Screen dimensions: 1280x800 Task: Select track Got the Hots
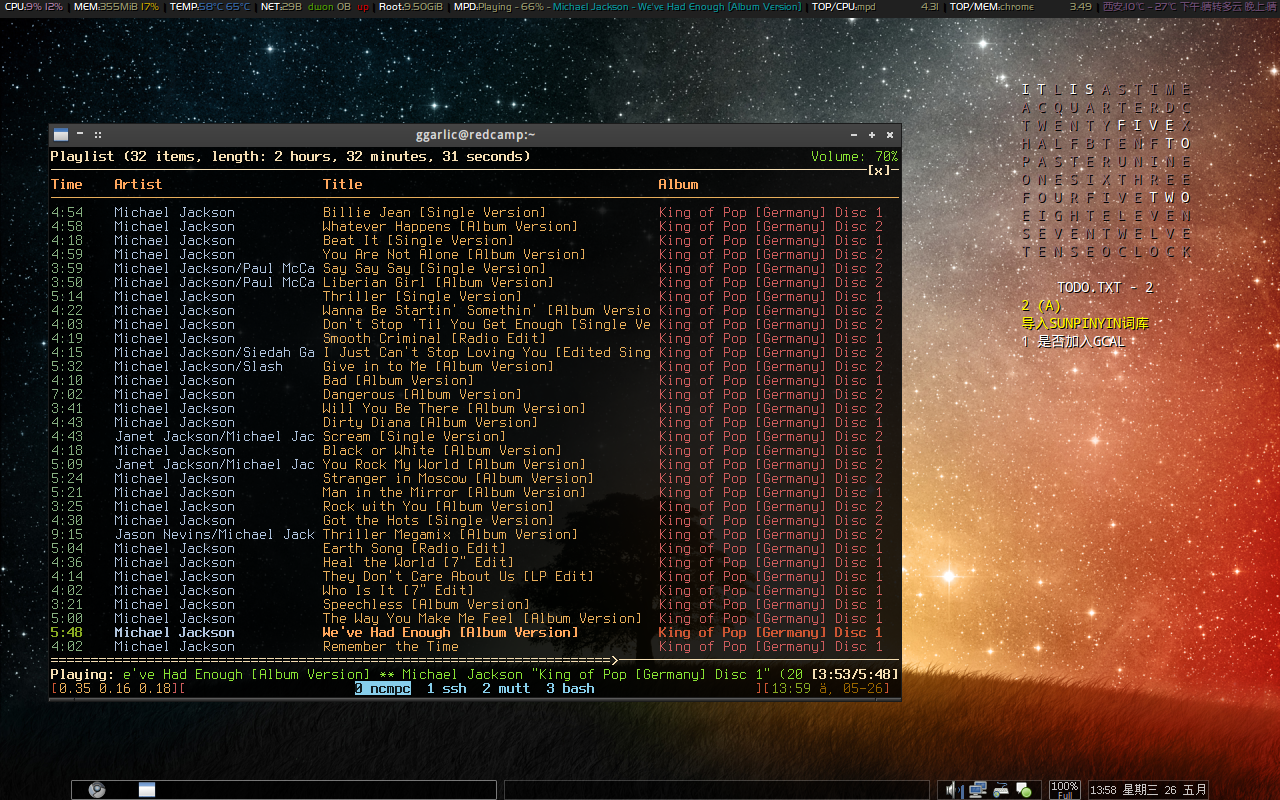click(438, 520)
